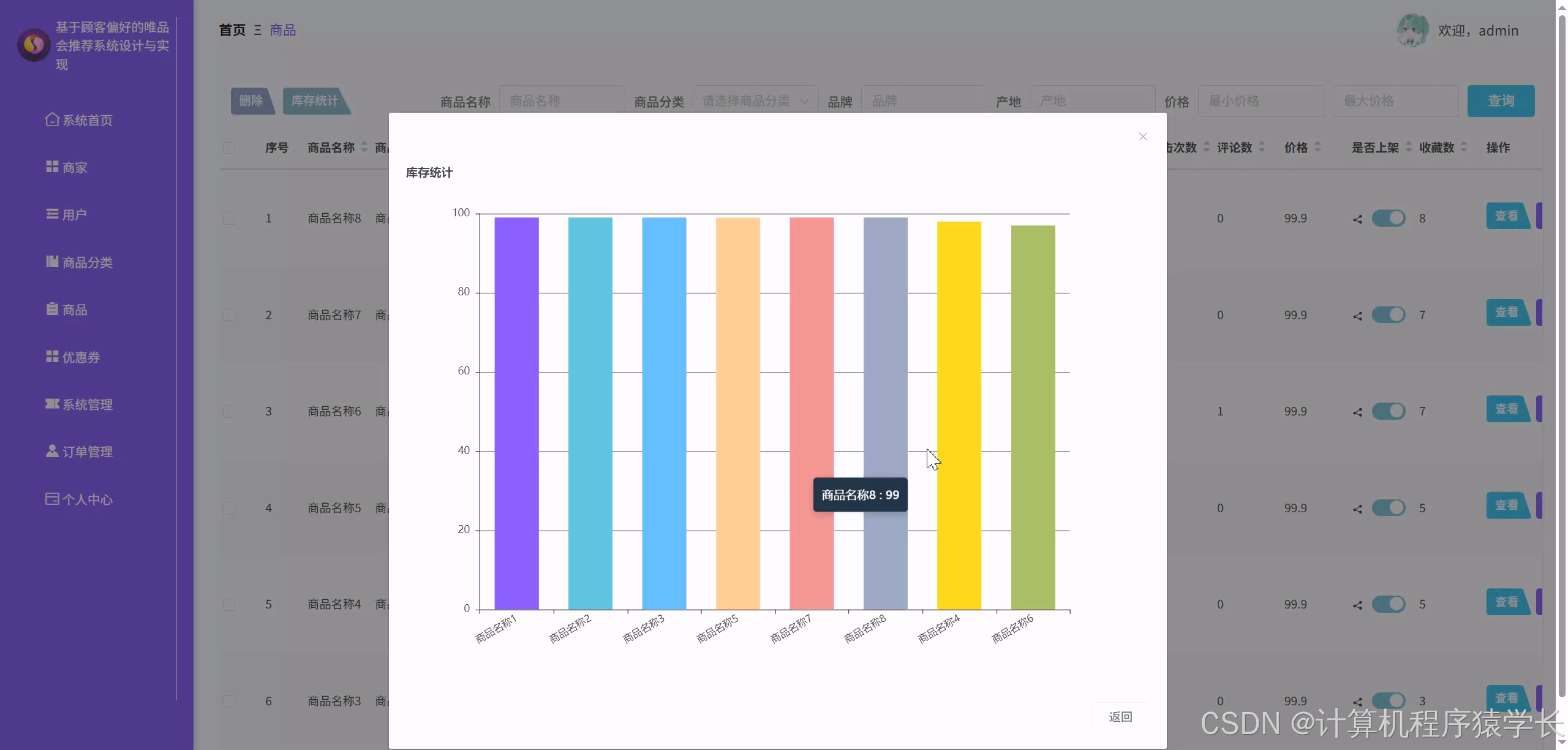Click the share icon in row 1
Image resolution: width=1568 pixels, height=750 pixels.
pos(1357,219)
